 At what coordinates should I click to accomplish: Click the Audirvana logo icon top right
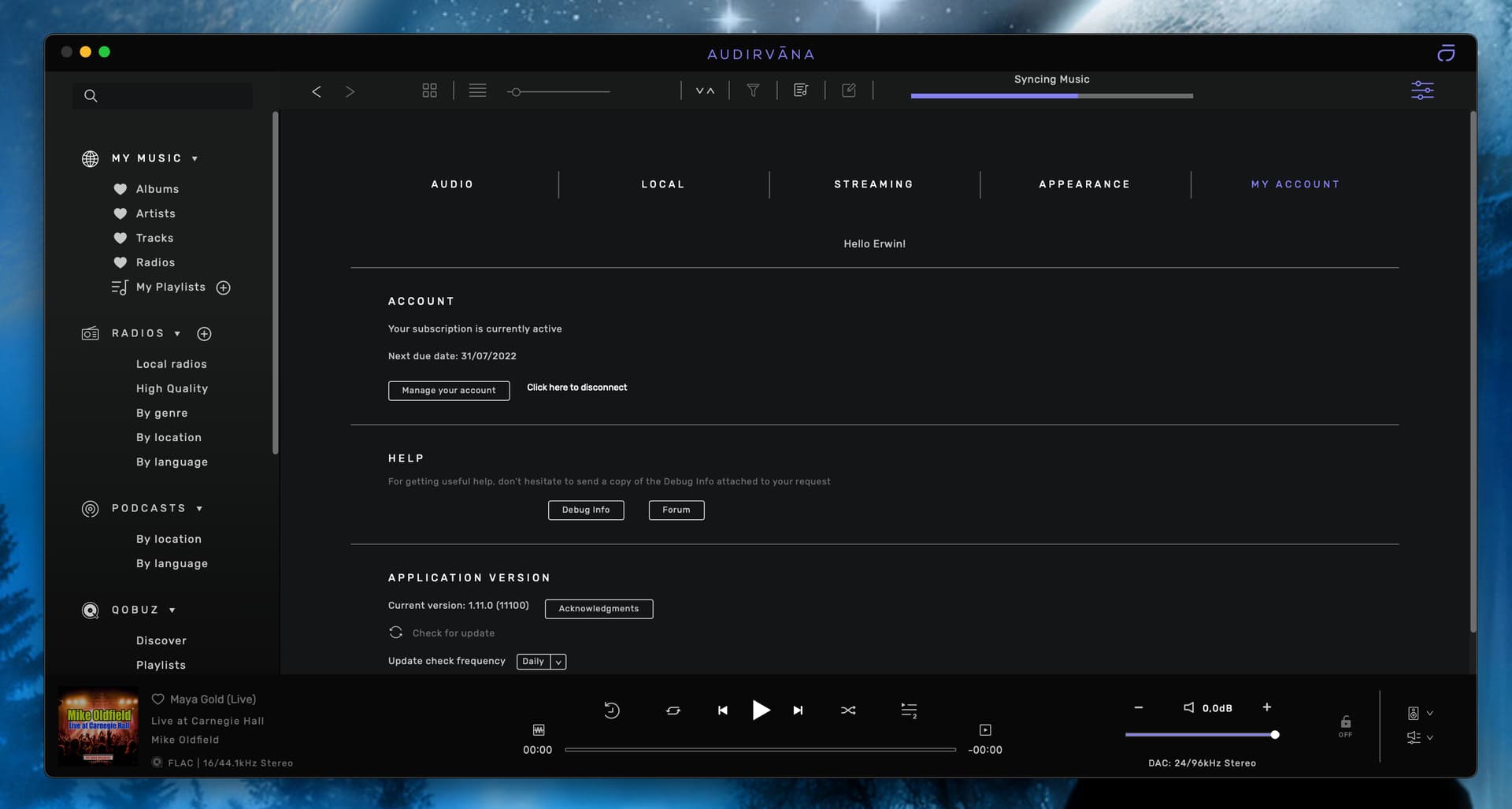tap(1446, 53)
